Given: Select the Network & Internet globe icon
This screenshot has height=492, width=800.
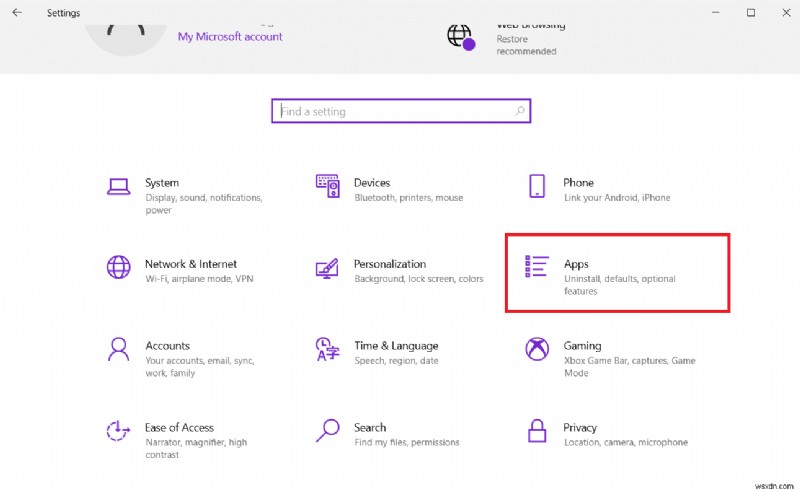Looking at the screenshot, I should point(118,268).
